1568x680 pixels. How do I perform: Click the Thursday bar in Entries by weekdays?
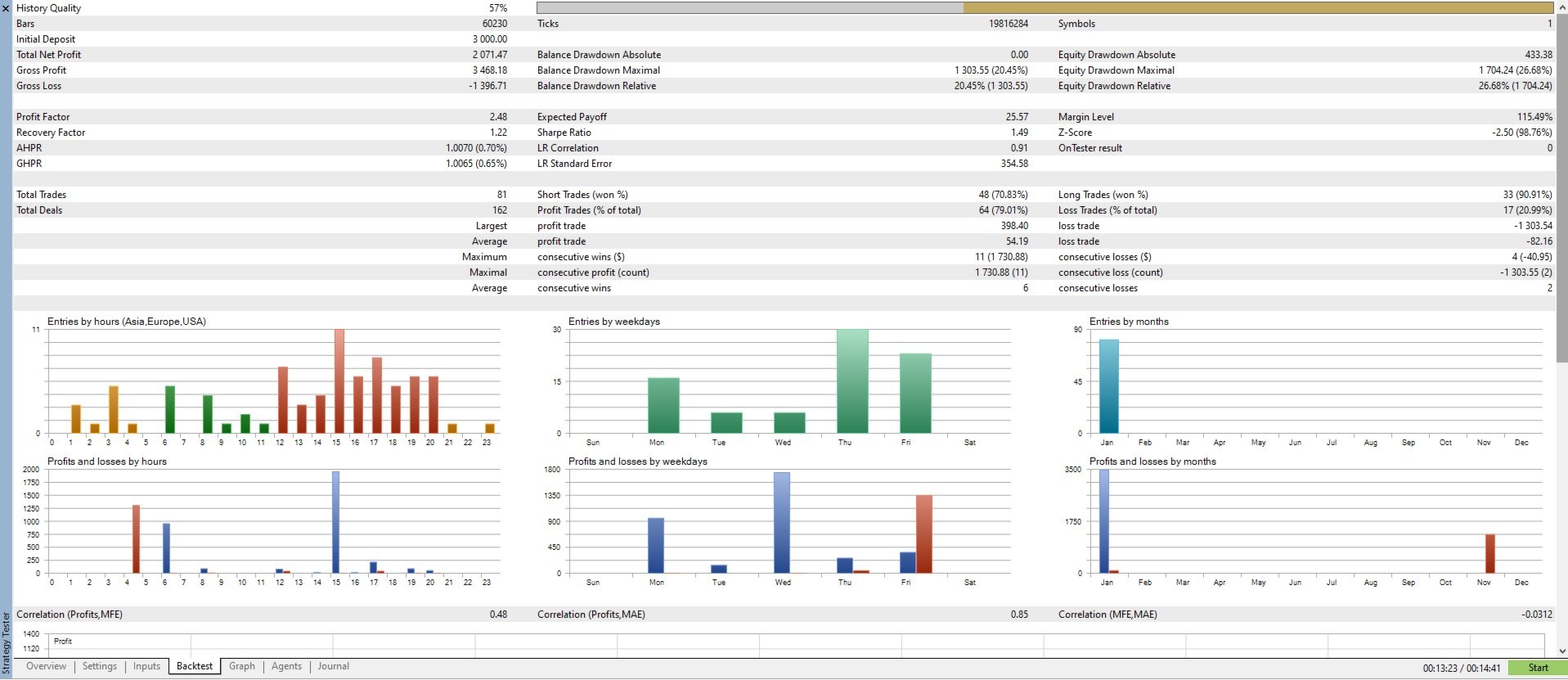852,381
